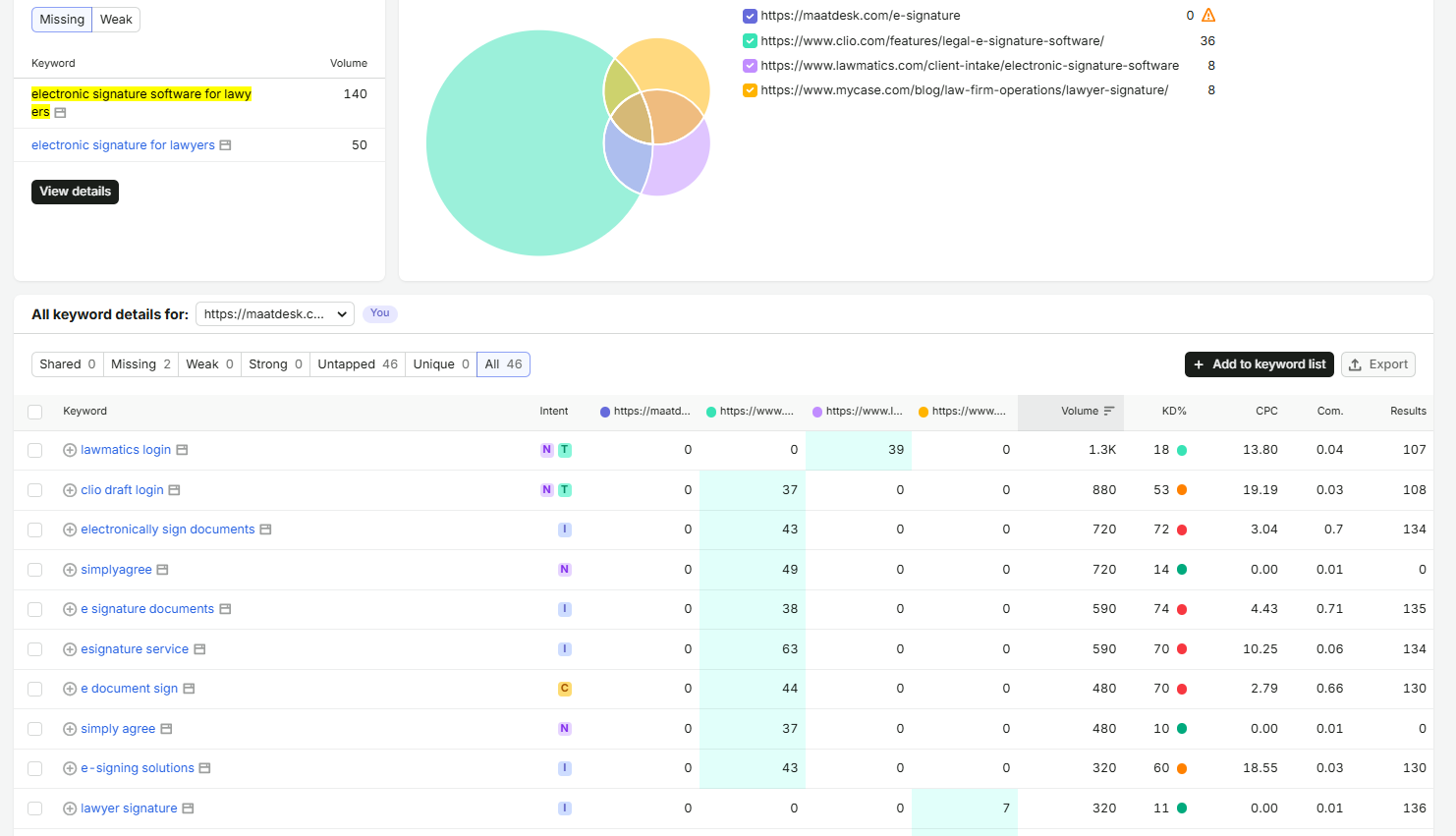Image resolution: width=1456 pixels, height=836 pixels.
Task: Uncheck the clio.com legend checkbox
Action: click(x=750, y=41)
